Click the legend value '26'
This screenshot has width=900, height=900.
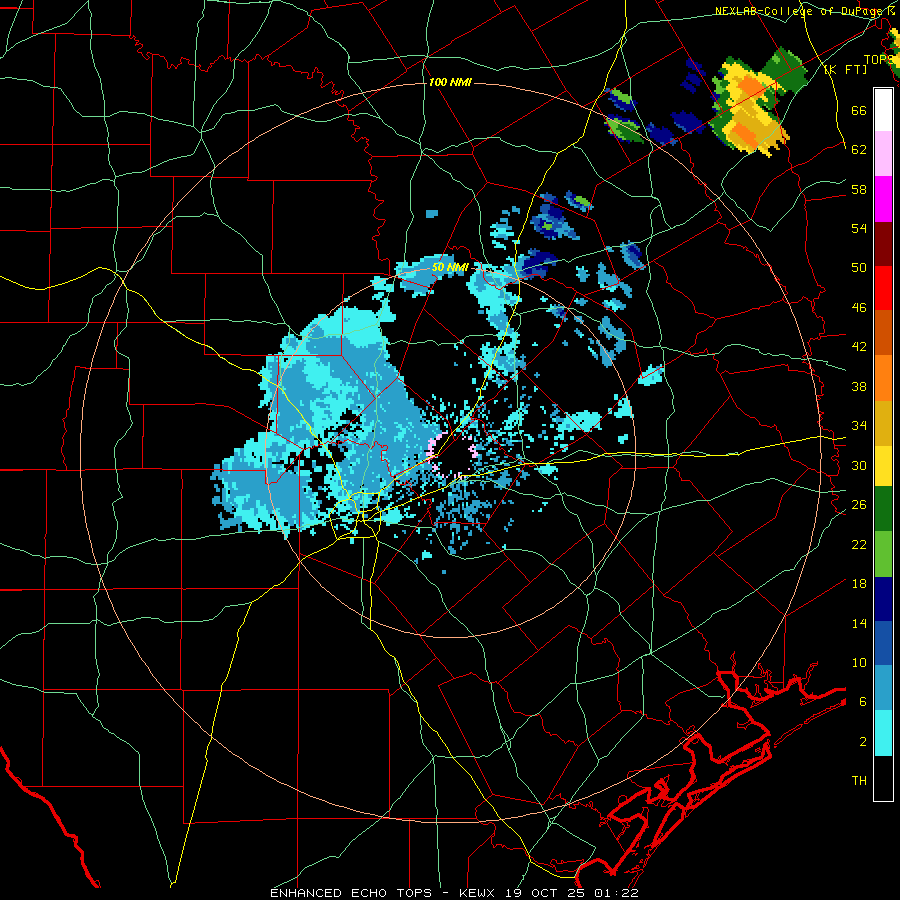pyautogui.click(x=859, y=505)
